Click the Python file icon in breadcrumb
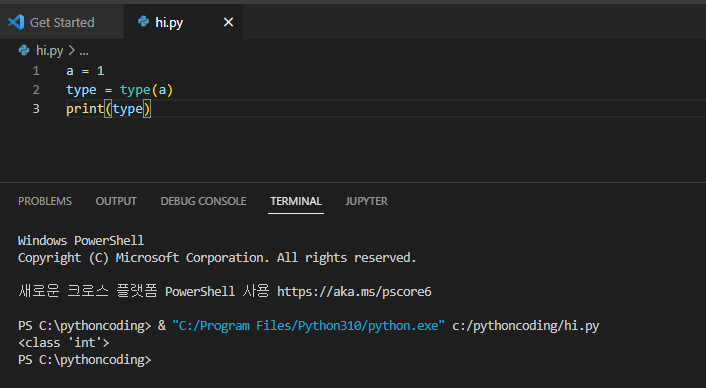The image size is (706, 388). (24, 50)
